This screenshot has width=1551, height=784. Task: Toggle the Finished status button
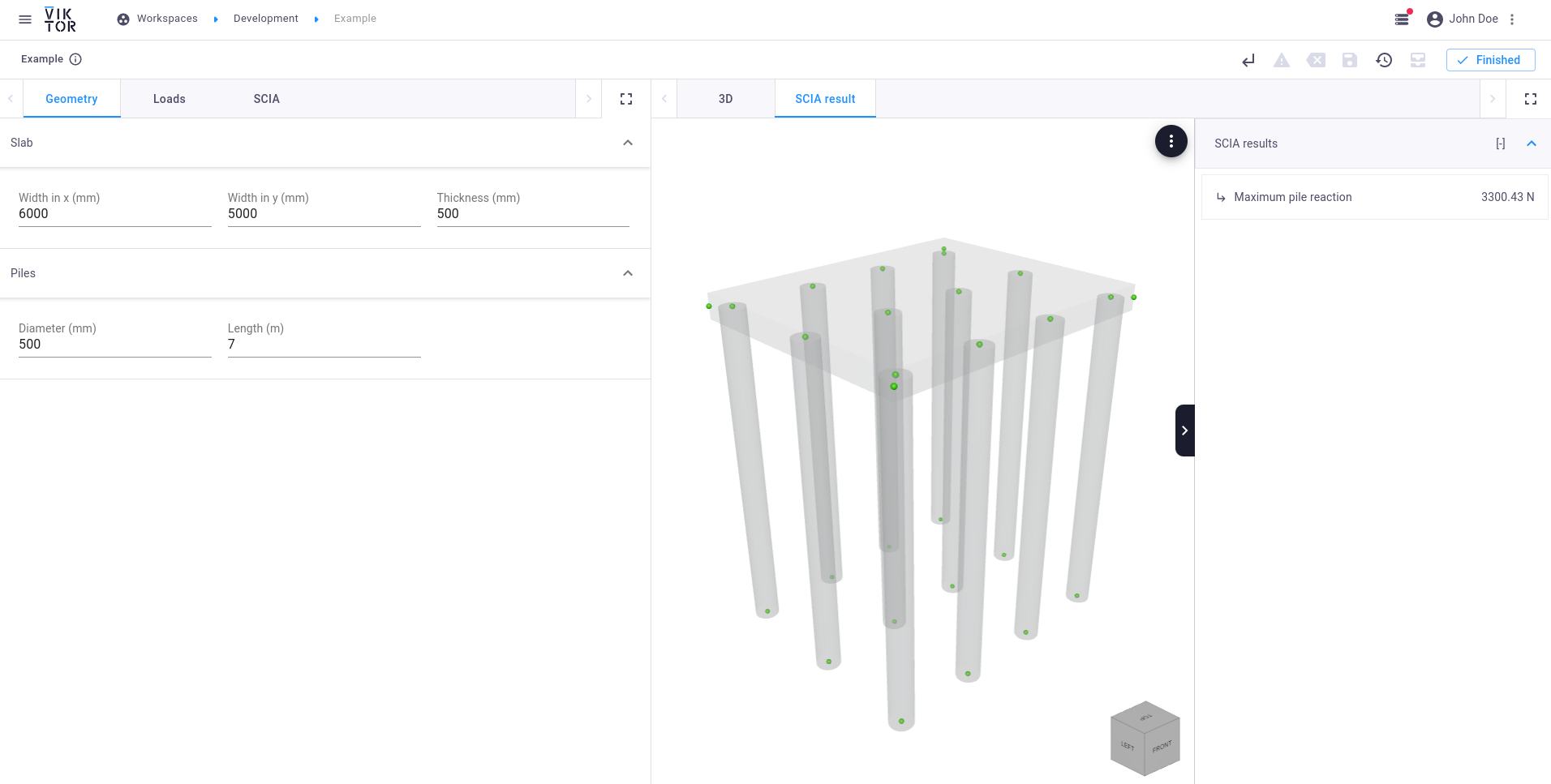(1490, 60)
